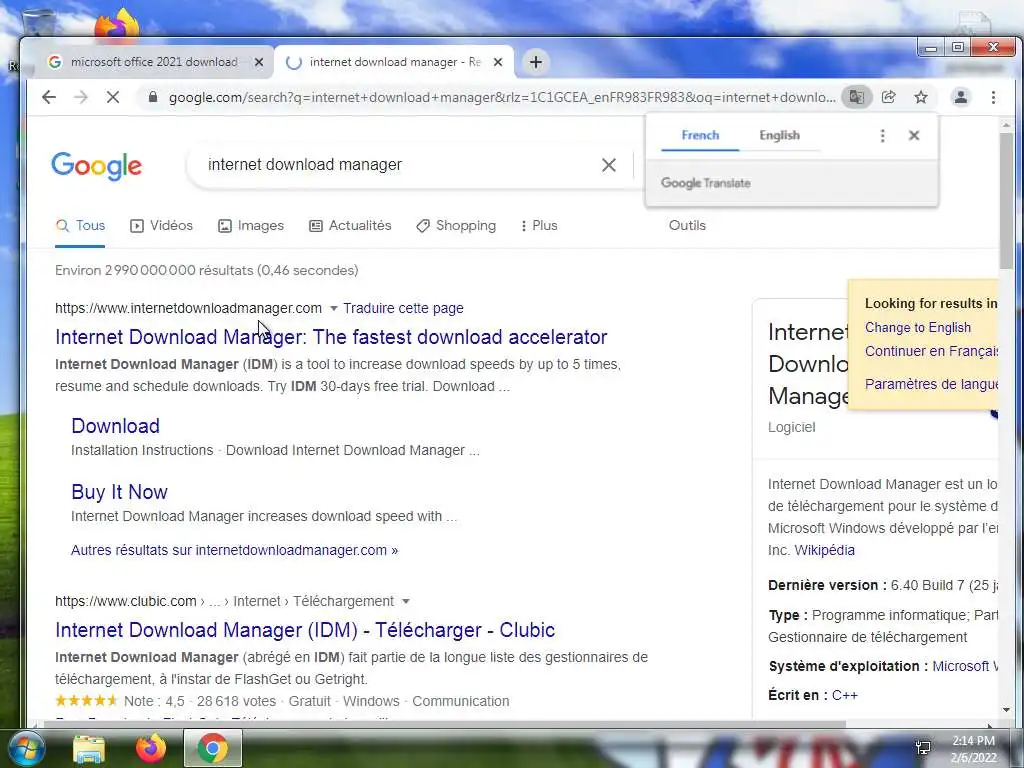Click the lock icon in the address bar

tap(153, 97)
